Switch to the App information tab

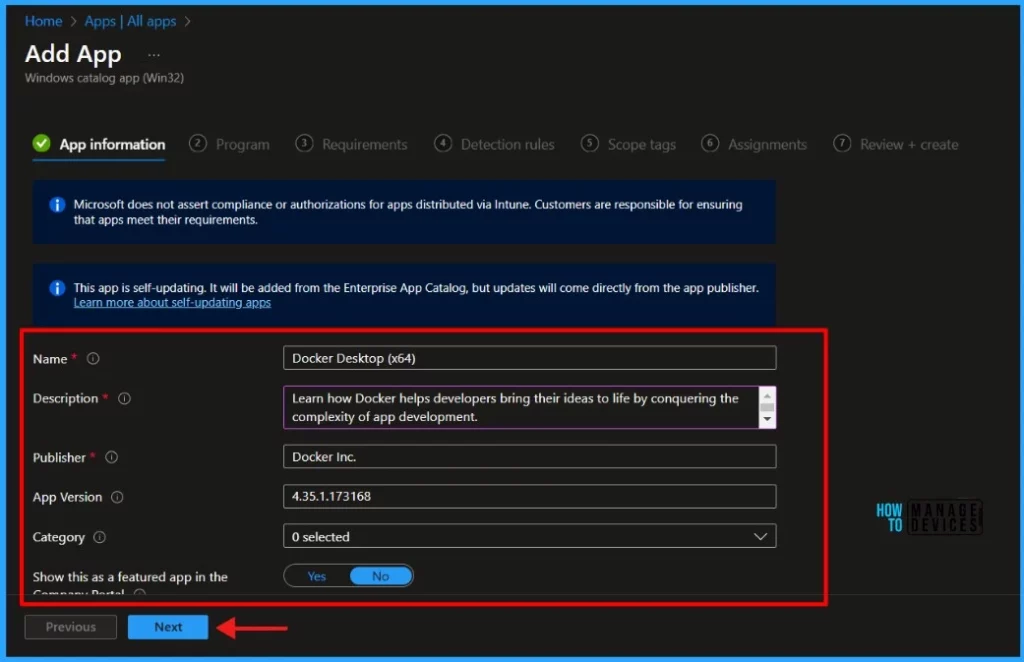(x=99, y=144)
